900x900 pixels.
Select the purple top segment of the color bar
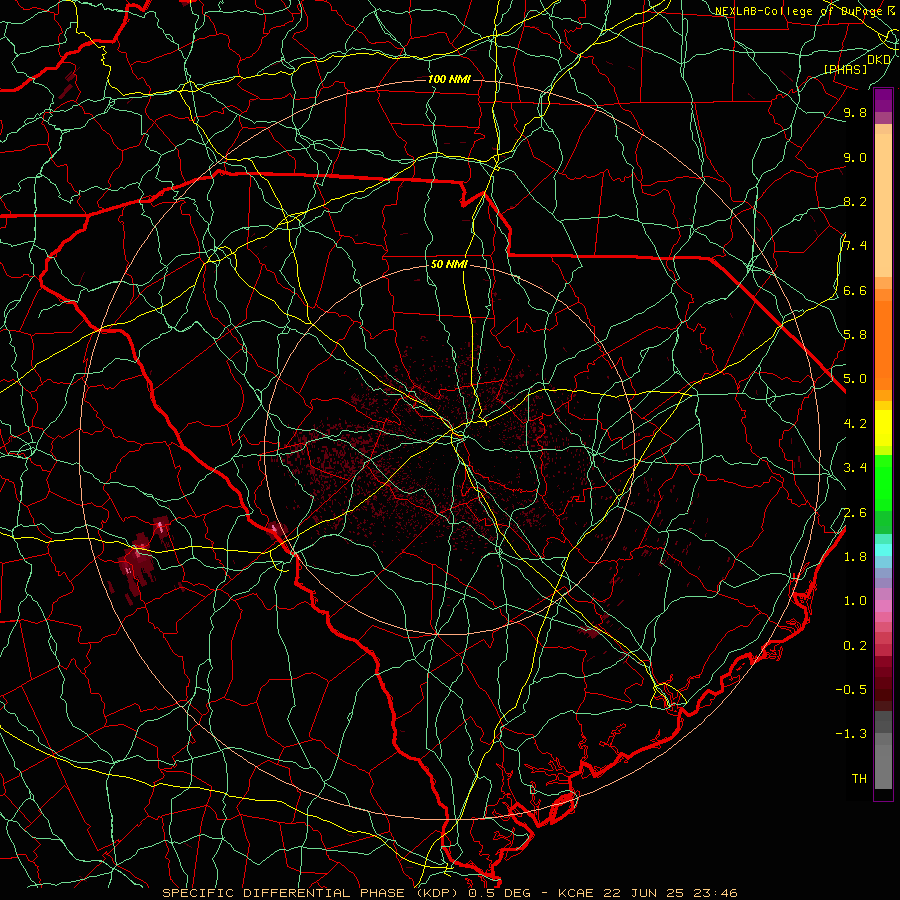(883, 100)
